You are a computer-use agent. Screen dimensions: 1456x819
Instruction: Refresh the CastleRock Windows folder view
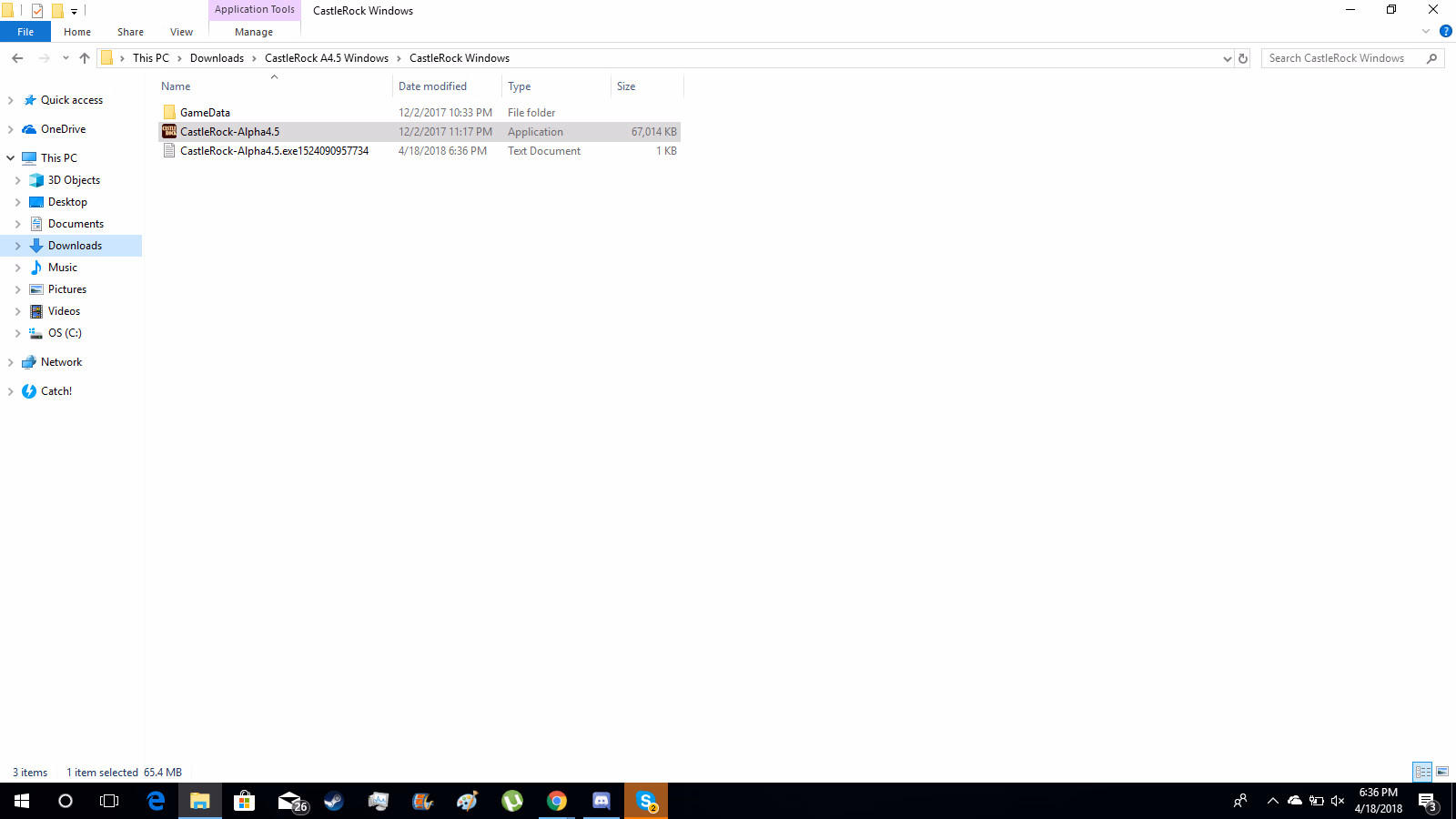[1243, 58]
